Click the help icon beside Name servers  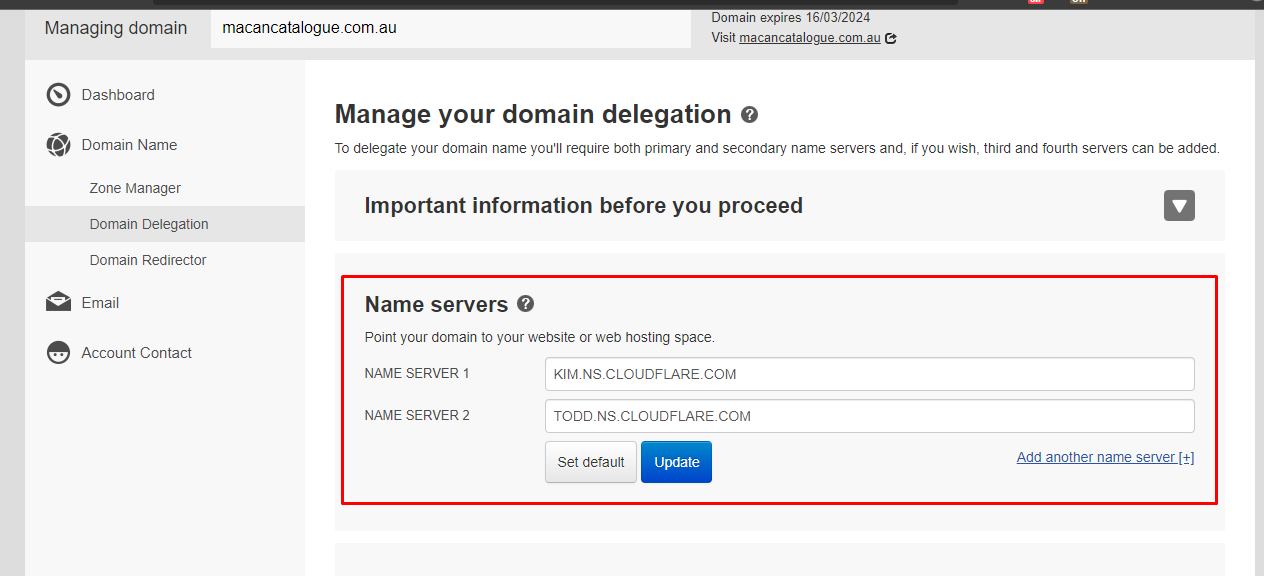click(x=525, y=304)
